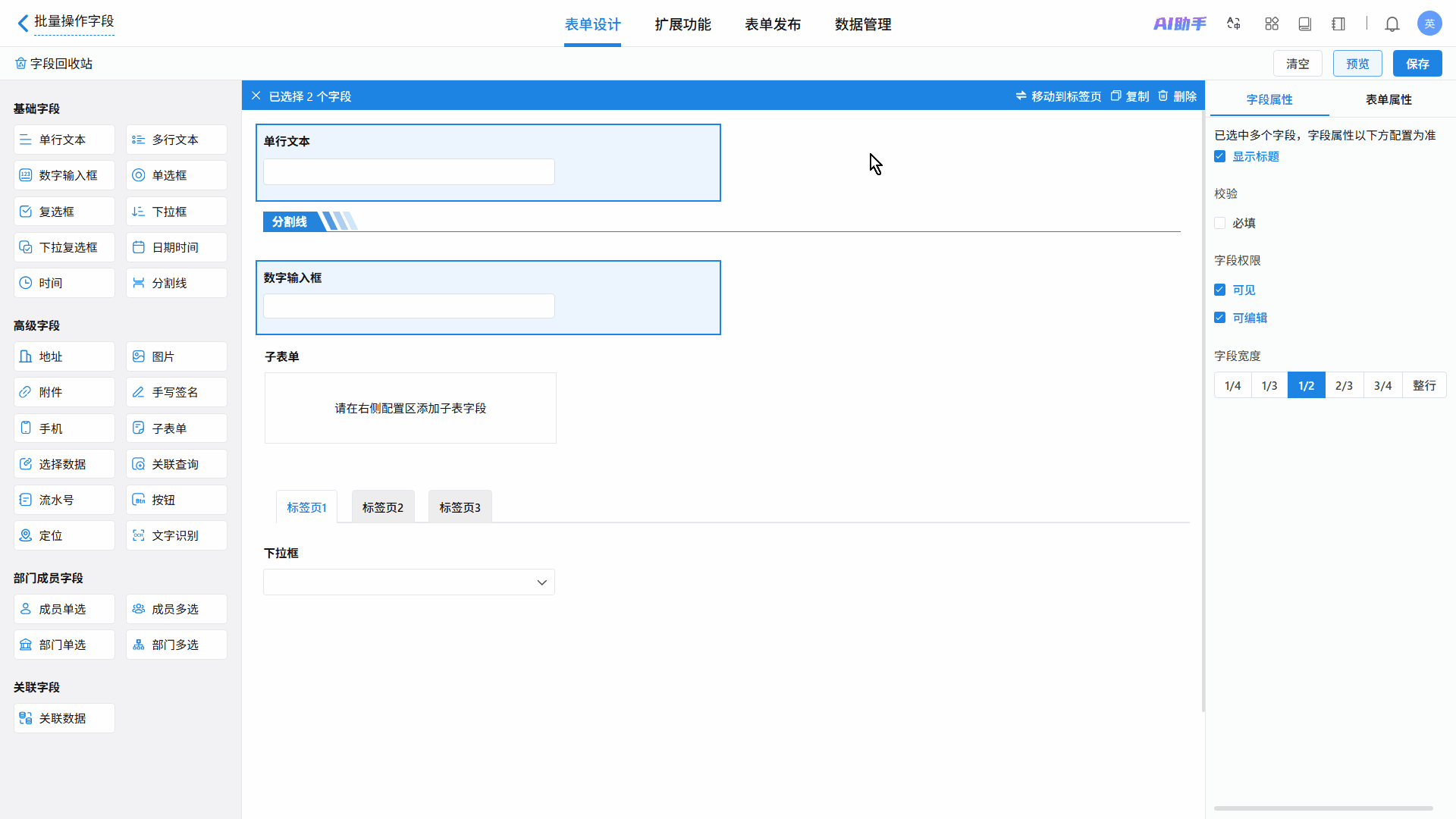Viewport: 1456px width, 819px height.
Task: Expand the 下拉框 dropdown arrow
Action: [541, 582]
